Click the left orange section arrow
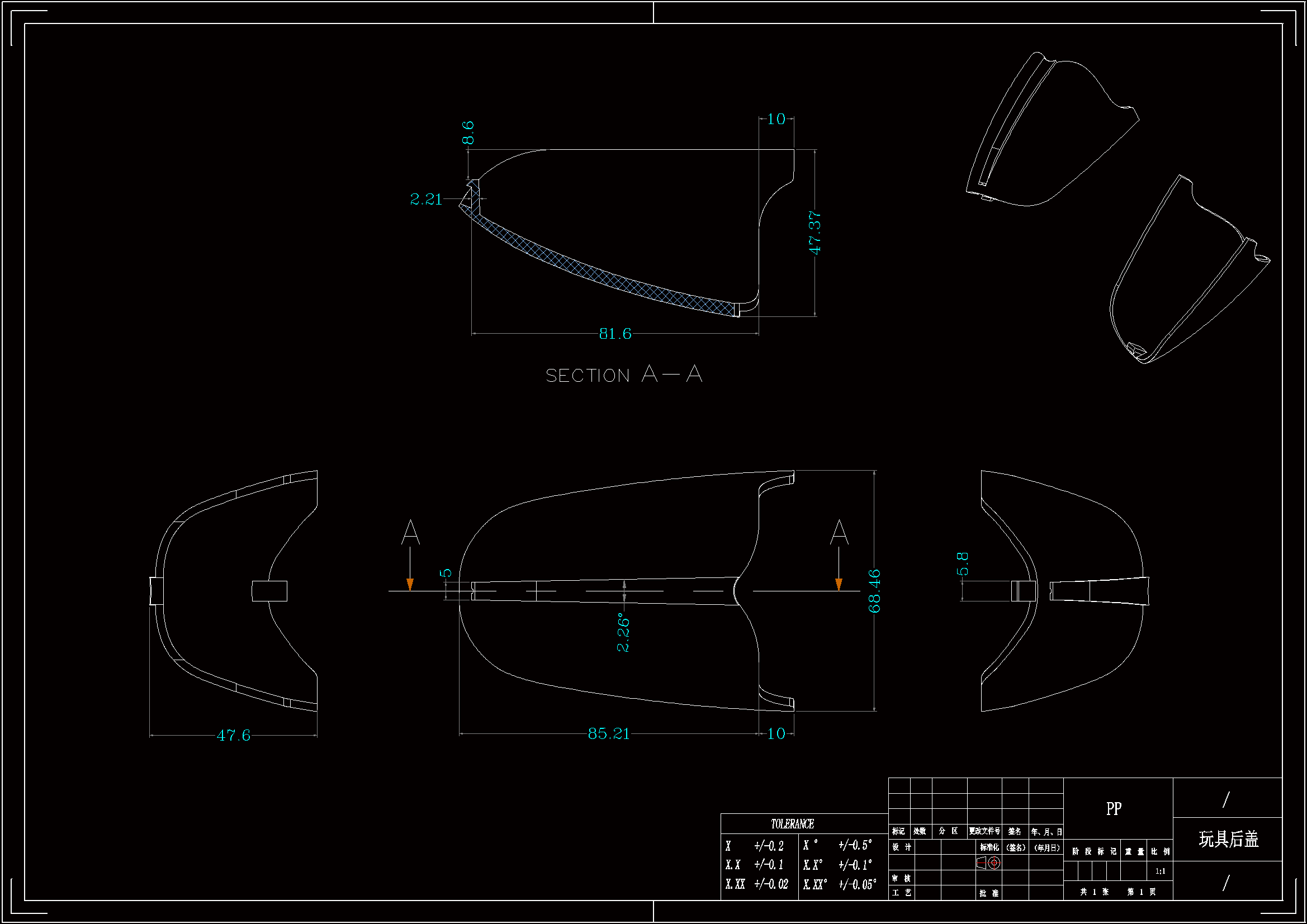The image size is (1307, 924). 410,584
